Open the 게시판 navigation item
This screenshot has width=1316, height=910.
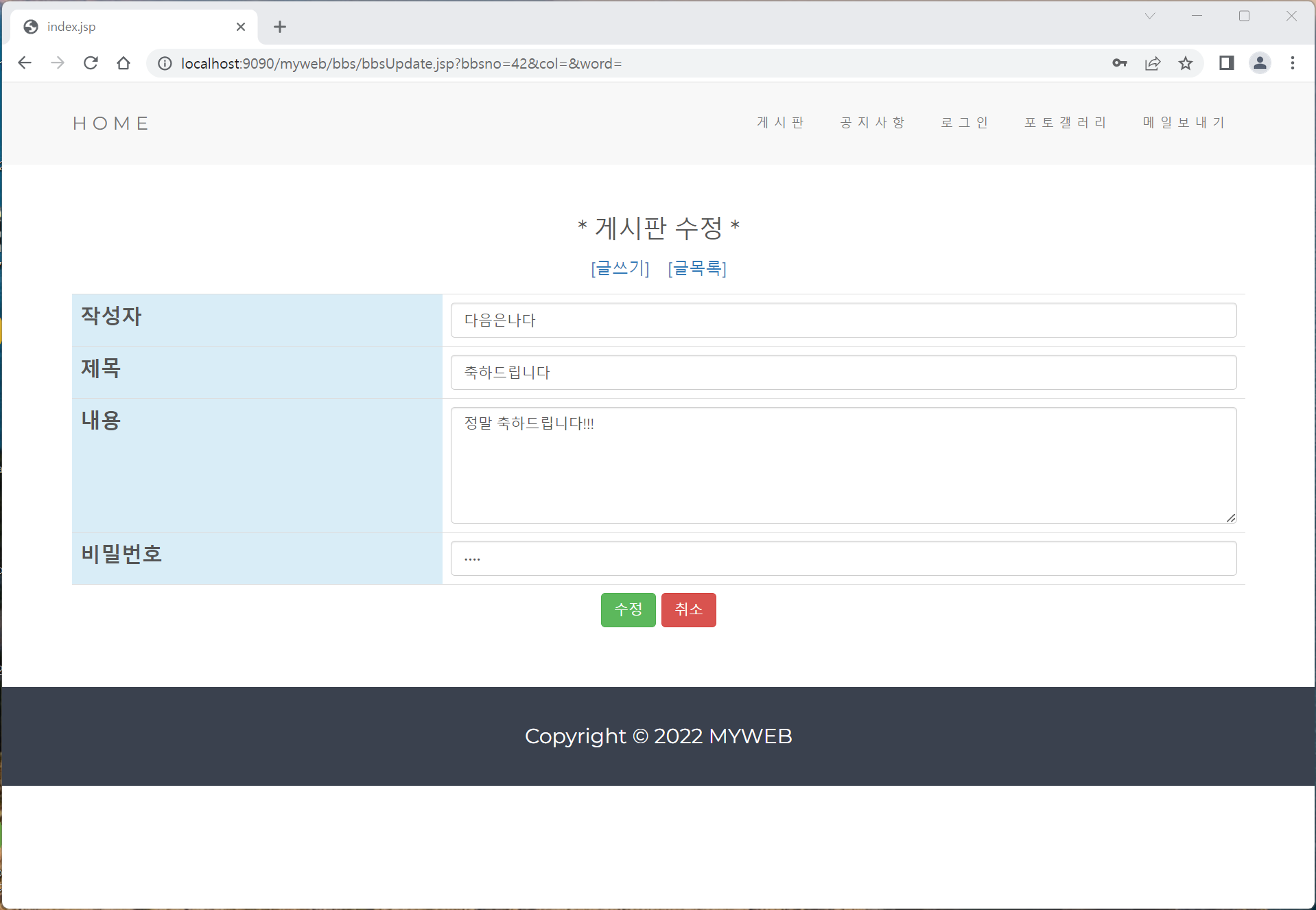click(x=780, y=122)
